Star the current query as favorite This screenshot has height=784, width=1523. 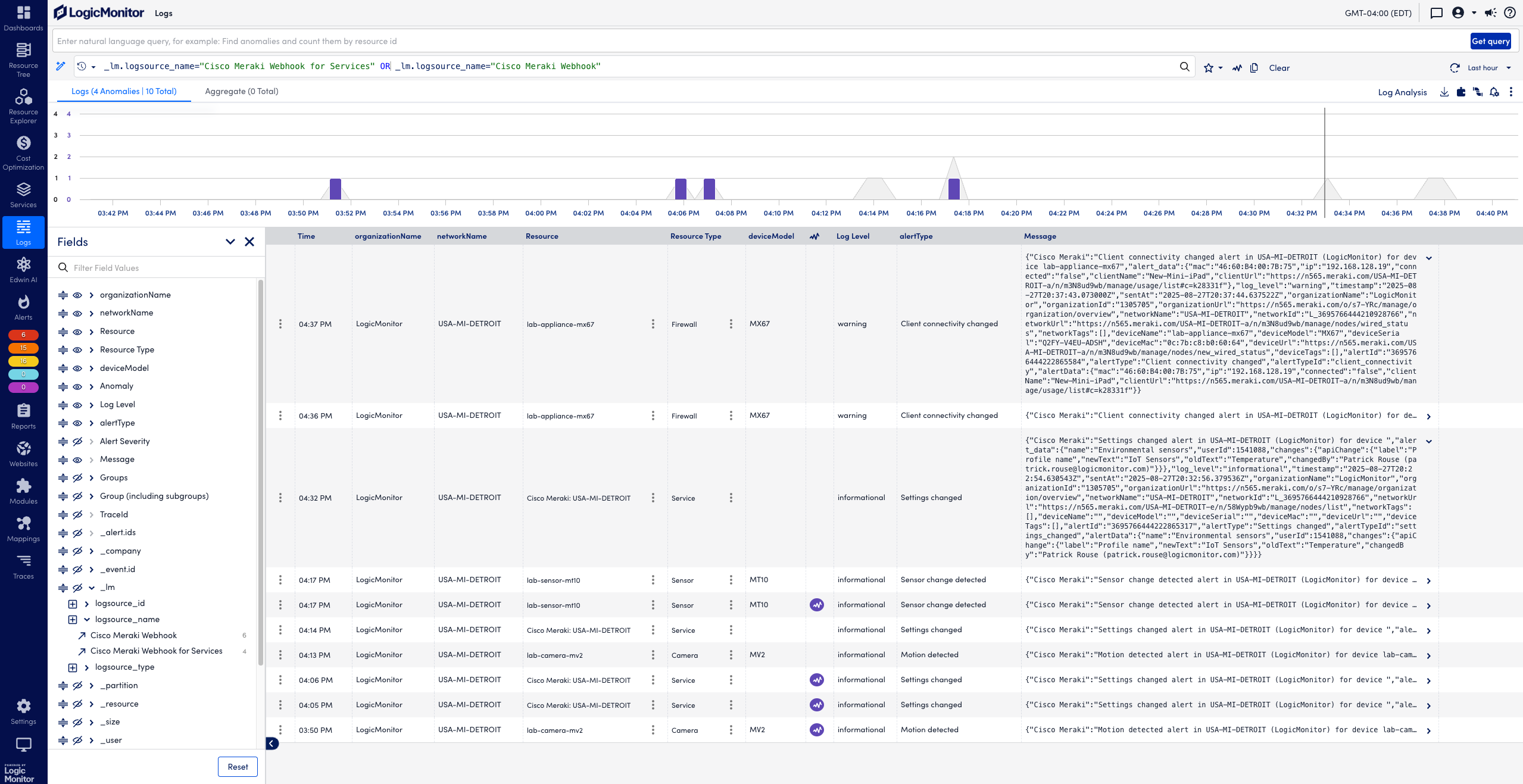(x=1209, y=67)
